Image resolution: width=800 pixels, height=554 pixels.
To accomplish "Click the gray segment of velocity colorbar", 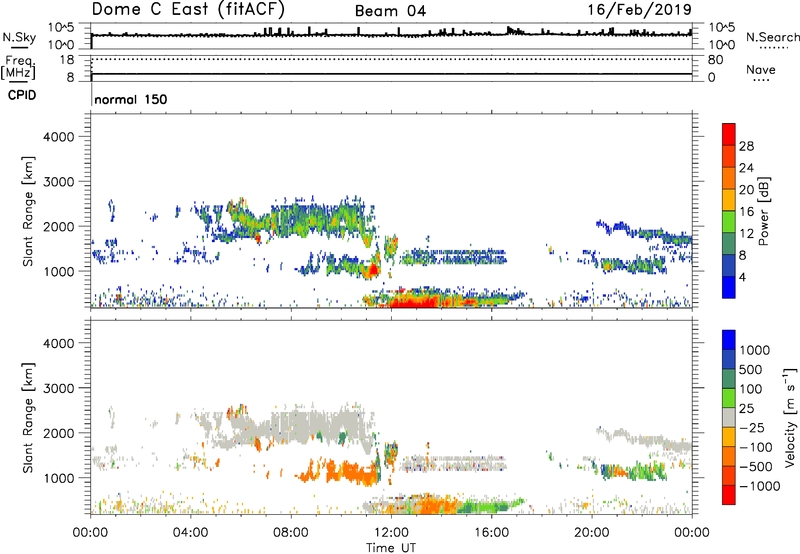I will [729, 417].
